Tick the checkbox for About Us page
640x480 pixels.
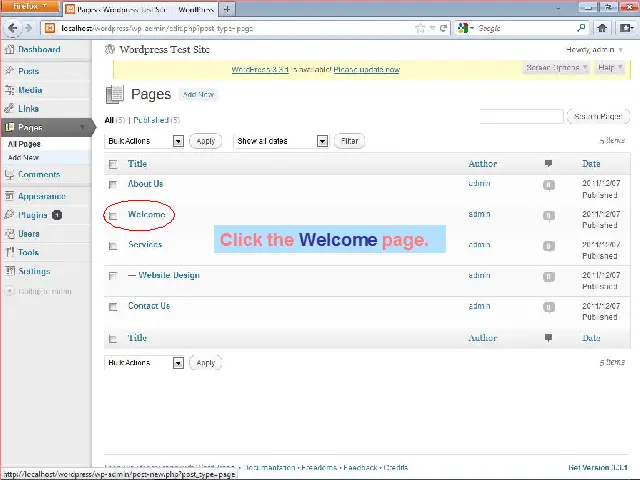(113, 185)
